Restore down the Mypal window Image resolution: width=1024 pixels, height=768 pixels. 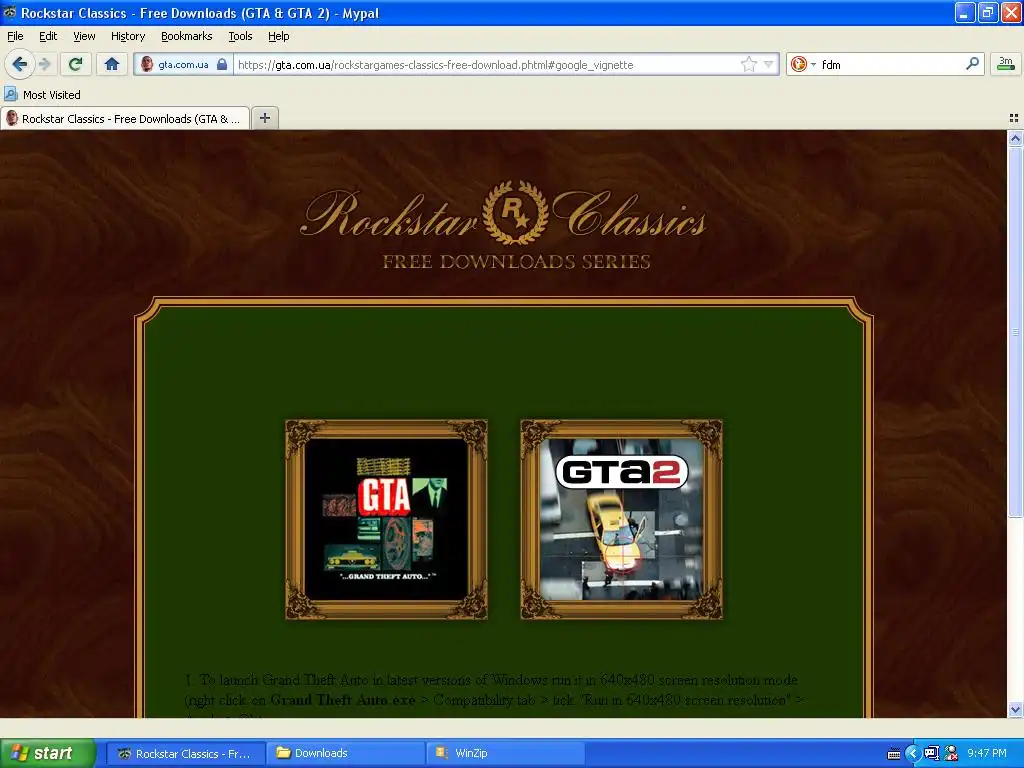[x=988, y=12]
